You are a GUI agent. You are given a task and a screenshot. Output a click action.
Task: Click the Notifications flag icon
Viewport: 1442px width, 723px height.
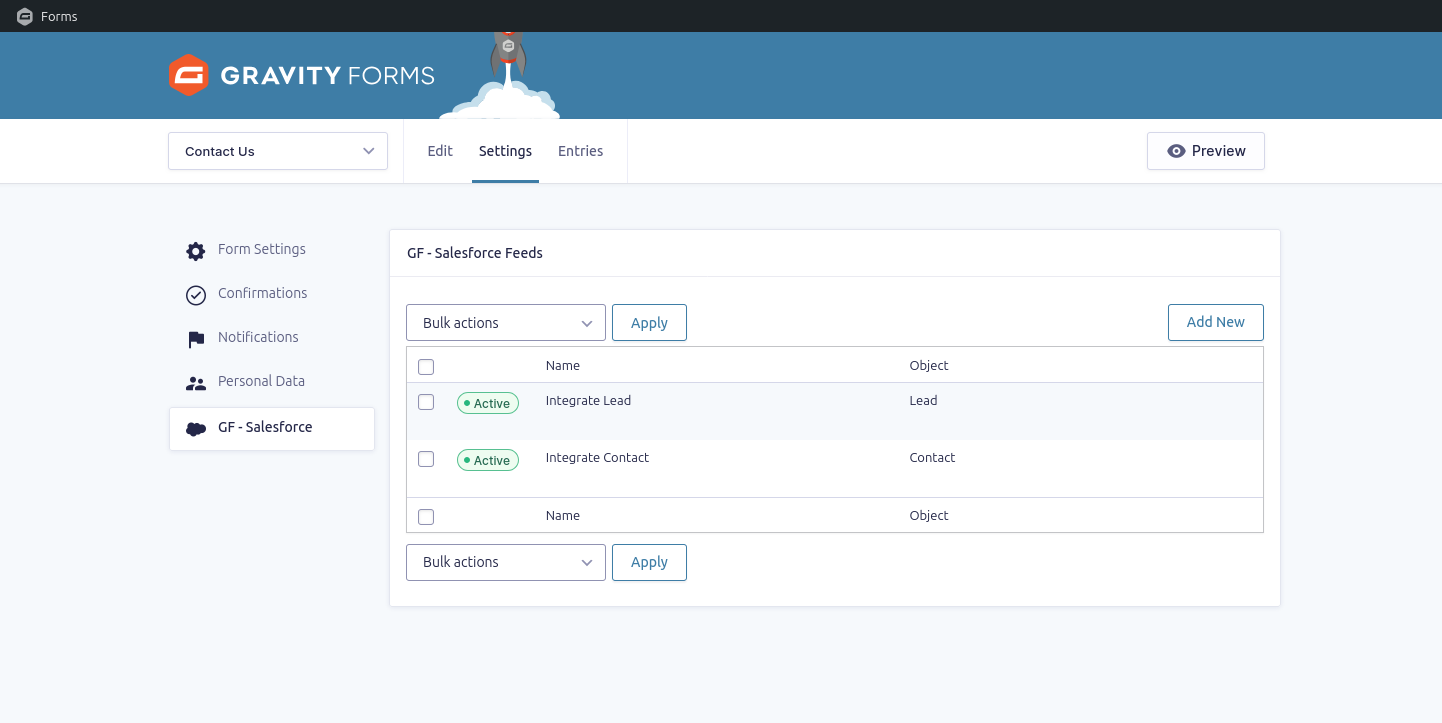point(195,339)
